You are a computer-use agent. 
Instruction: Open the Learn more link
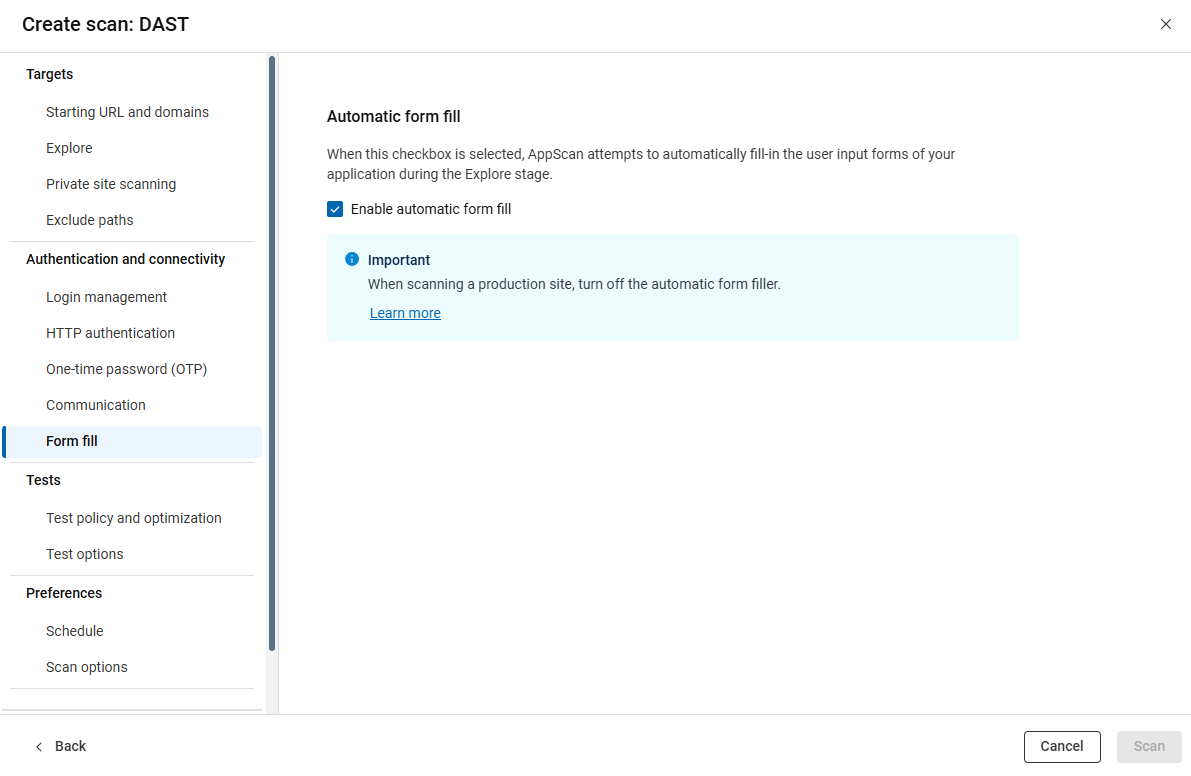pyautogui.click(x=405, y=313)
